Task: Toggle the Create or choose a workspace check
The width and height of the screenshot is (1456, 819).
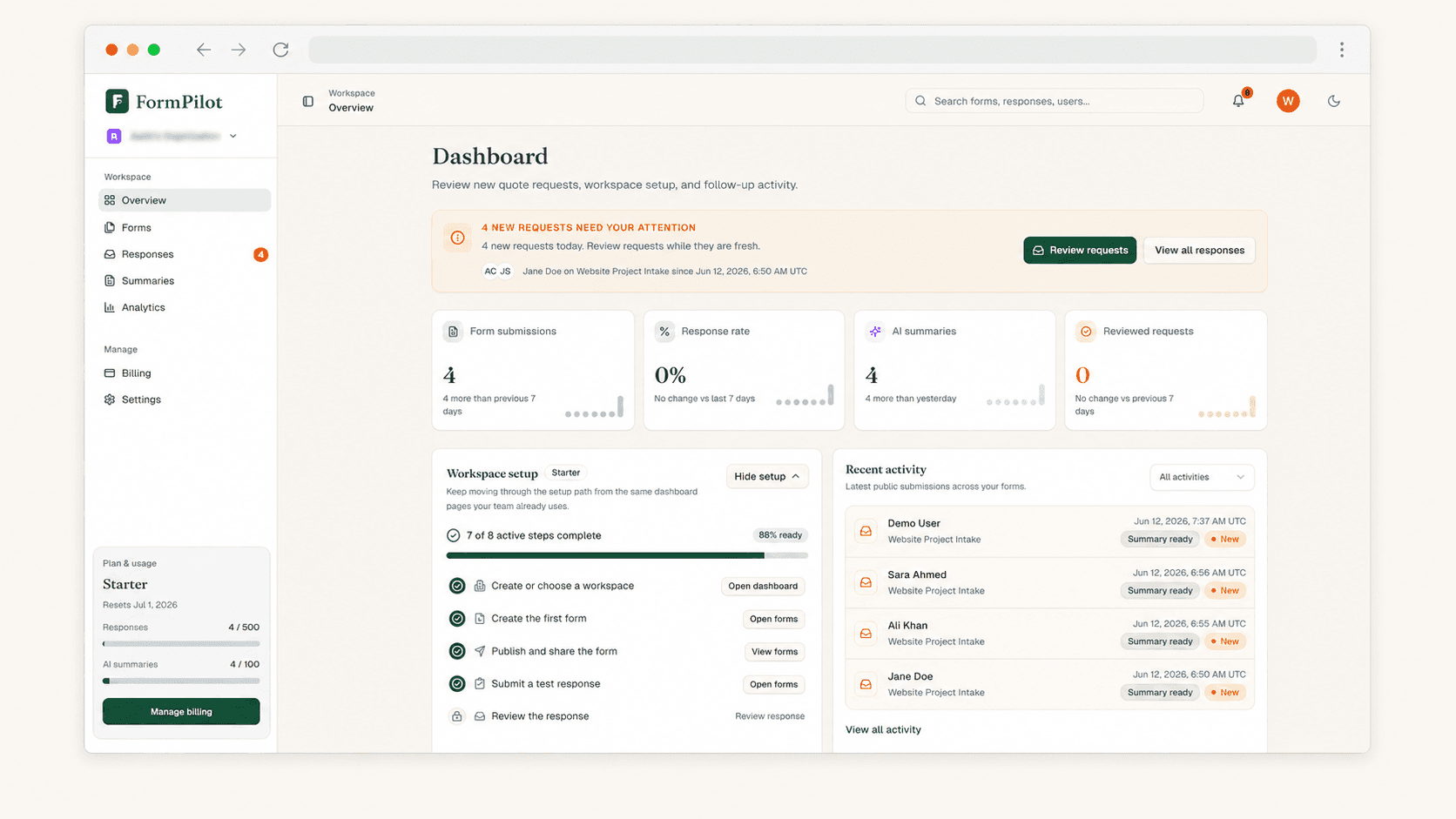Action: pyautogui.click(x=457, y=586)
